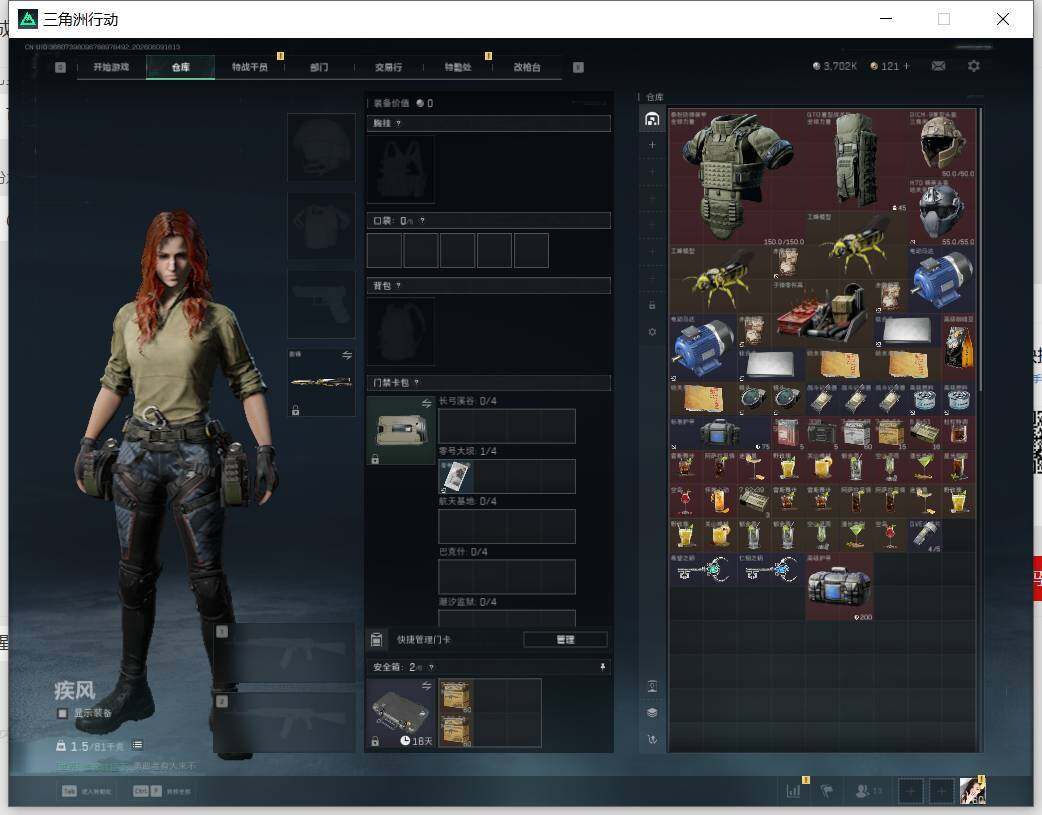1042x815 pixels.
Task: Click the bottom-most warehouse sidebar icon
Action: point(652,739)
